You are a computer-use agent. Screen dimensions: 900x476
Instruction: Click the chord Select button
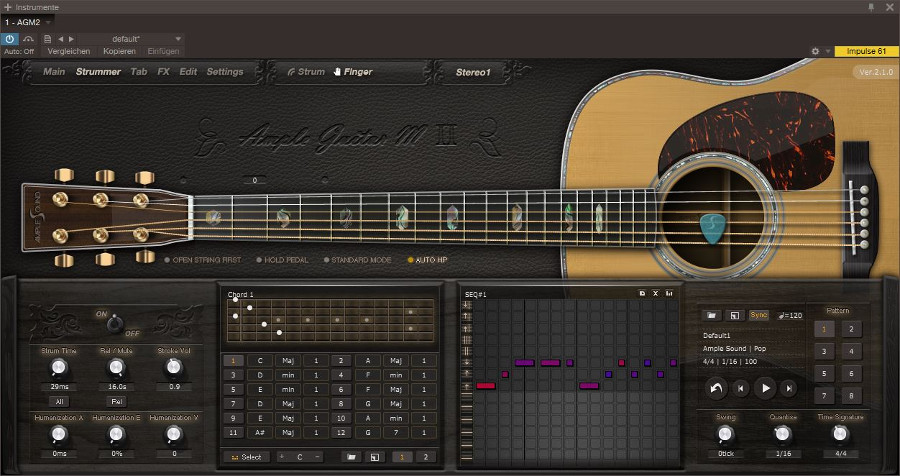(x=247, y=457)
